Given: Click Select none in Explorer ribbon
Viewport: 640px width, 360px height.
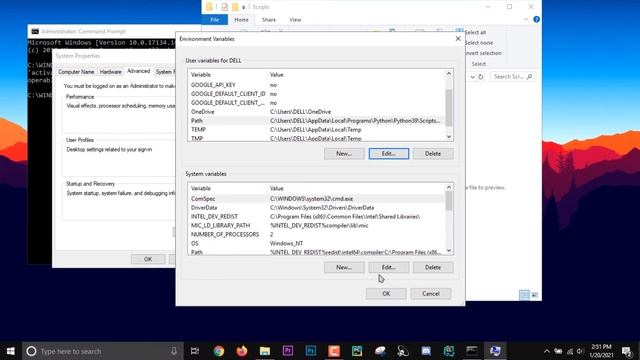Looking at the screenshot, I should (x=478, y=43).
